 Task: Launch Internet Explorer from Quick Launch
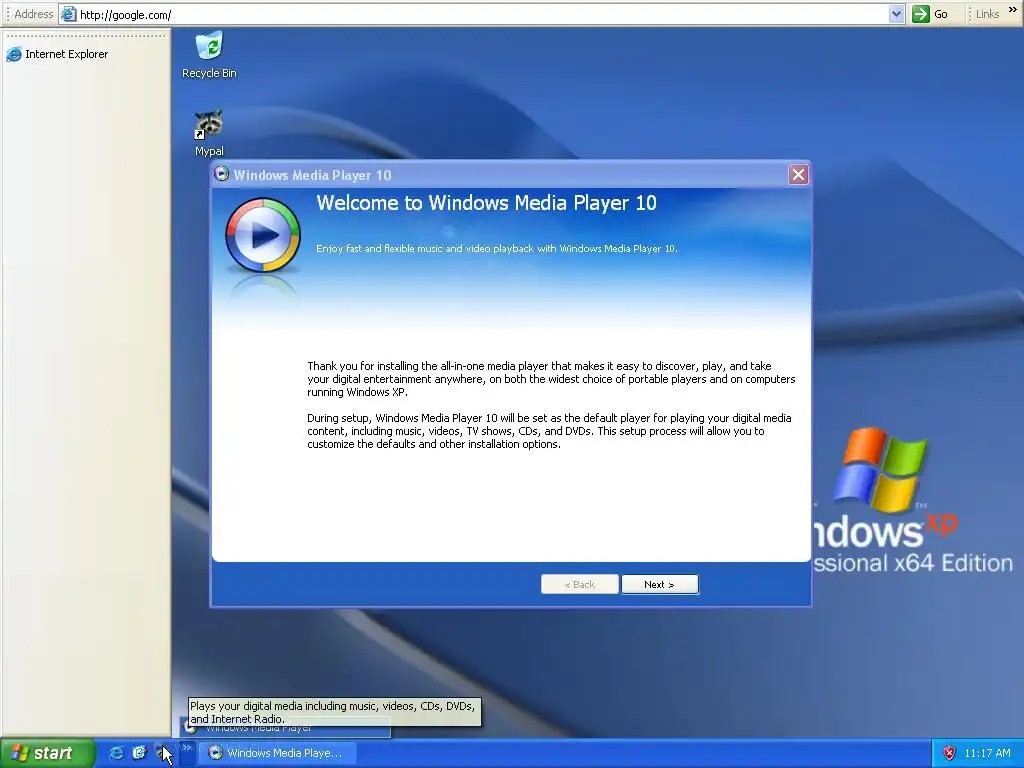[116, 753]
